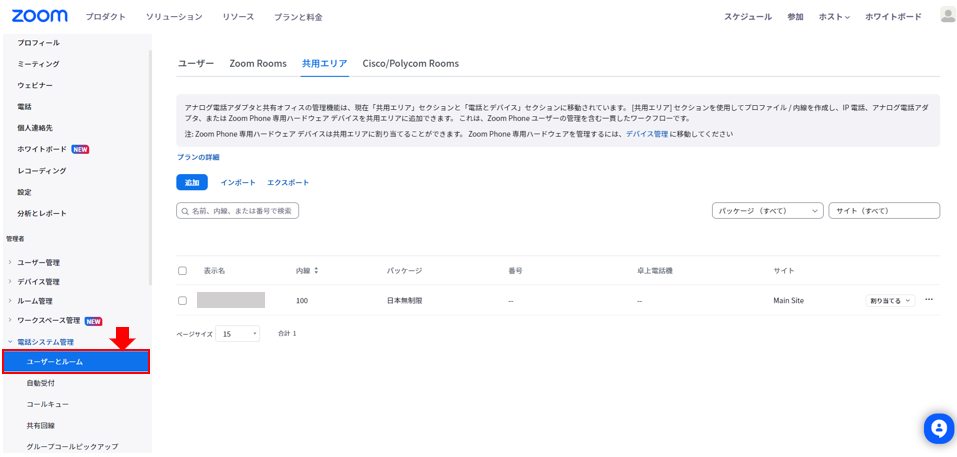Open プロフィール in sidebar
The image size is (957, 457).
(38, 43)
